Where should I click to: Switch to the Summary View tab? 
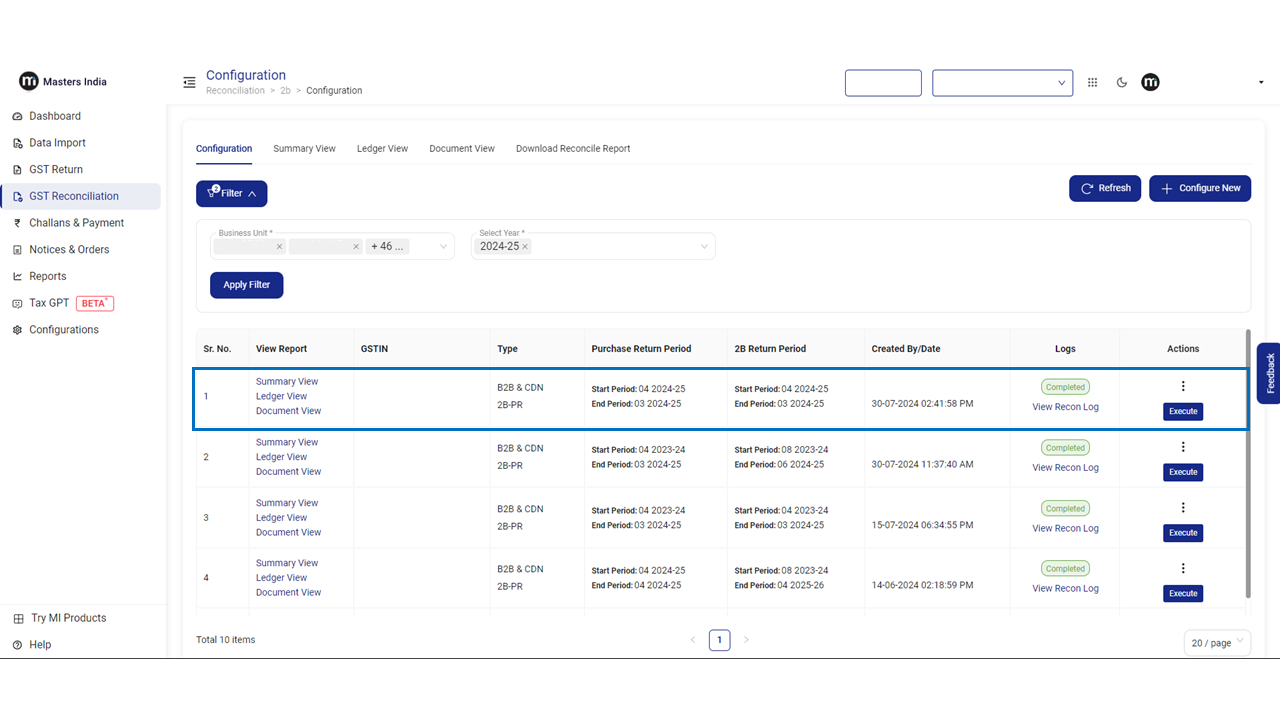(304, 148)
